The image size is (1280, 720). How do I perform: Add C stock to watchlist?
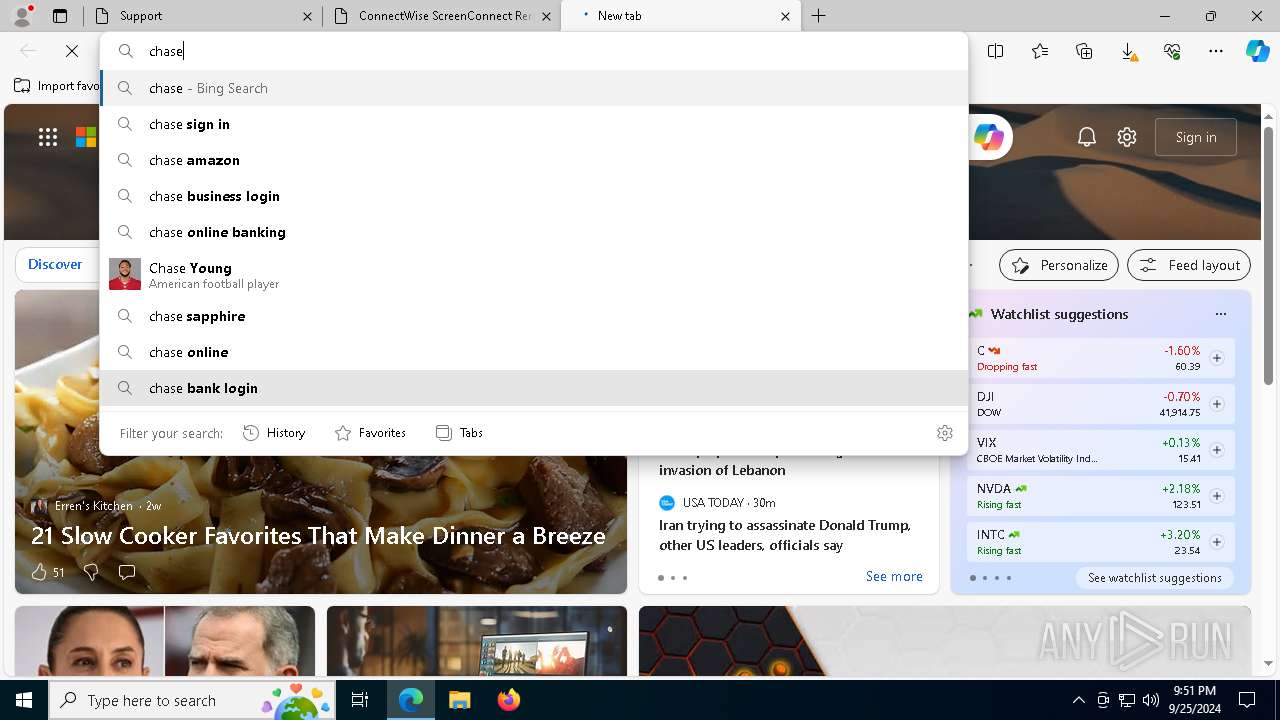pyautogui.click(x=1217, y=358)
